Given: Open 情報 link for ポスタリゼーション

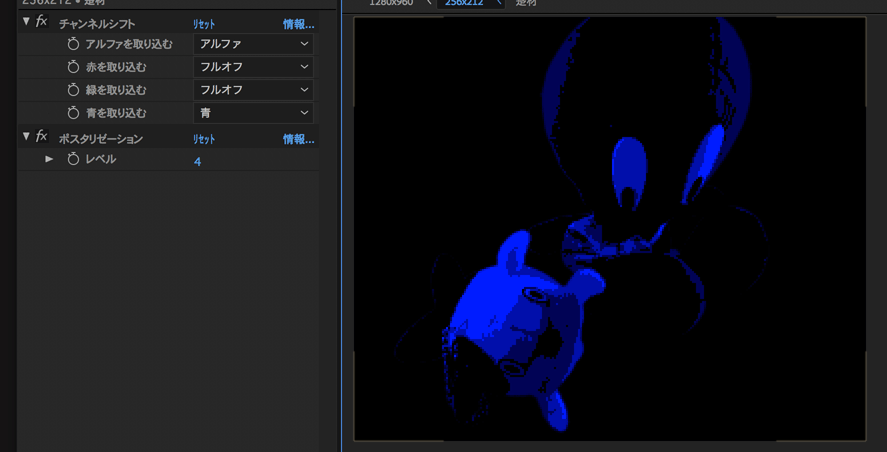Looking at the screenshot, I should point(299,139).
